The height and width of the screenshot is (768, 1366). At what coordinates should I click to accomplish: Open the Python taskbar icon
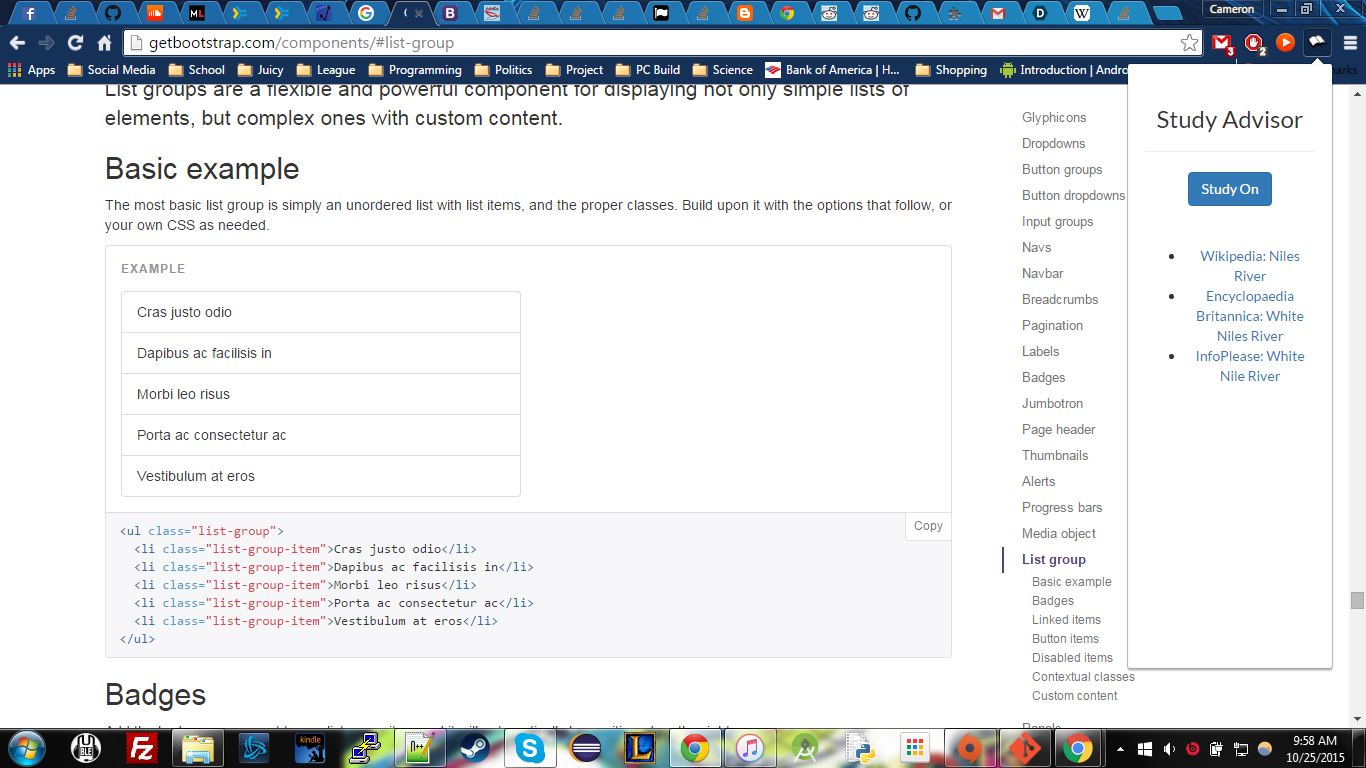point(858,748)
